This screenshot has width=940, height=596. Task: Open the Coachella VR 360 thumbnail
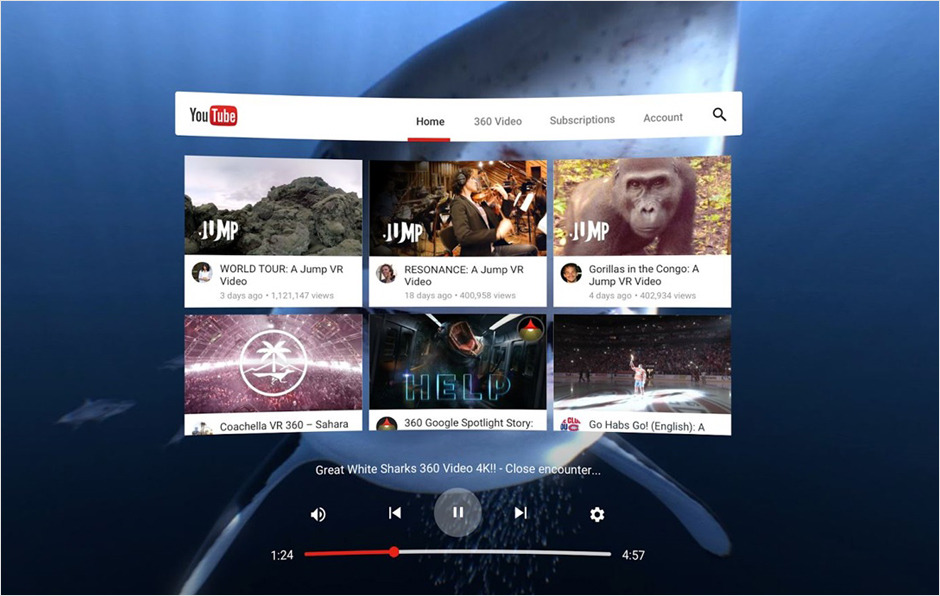pos(273,365)
